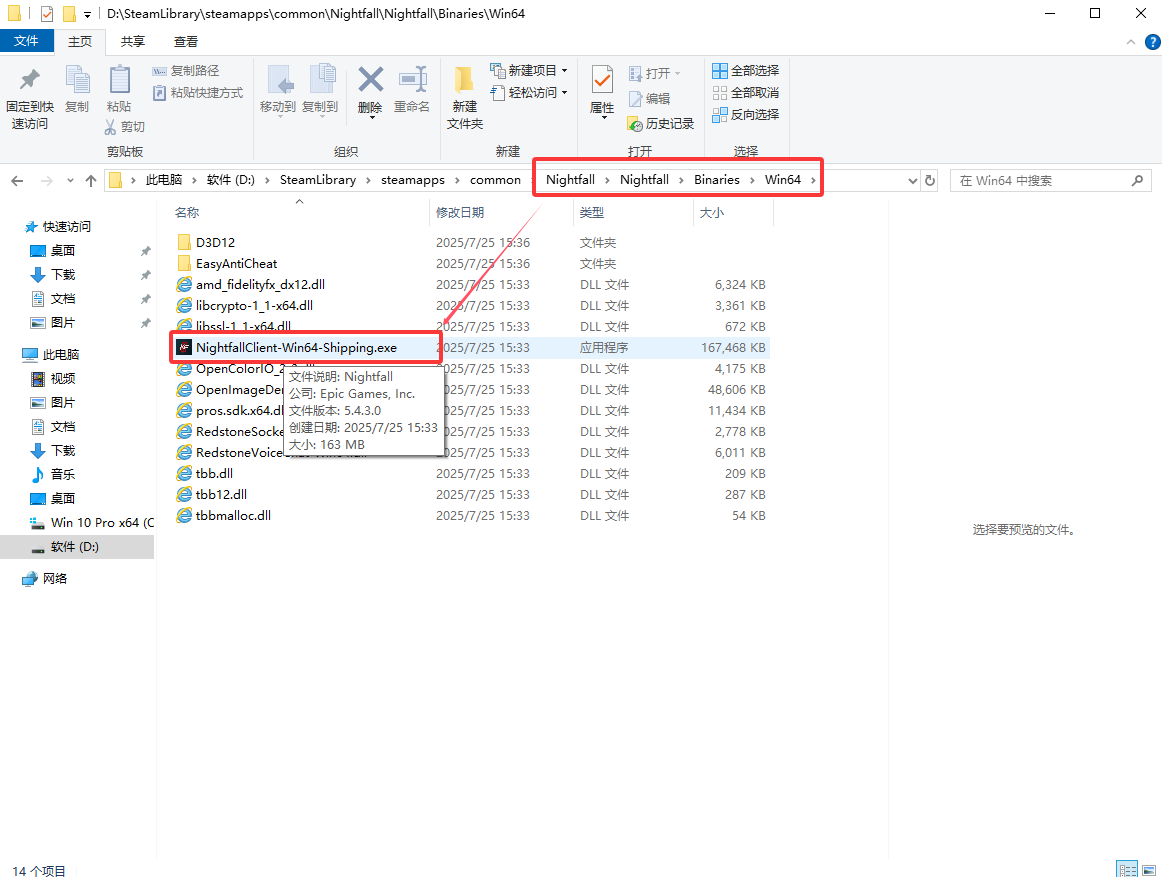Click the steamapps breadcrumb segment
The height and width of the screenshot is (877, 1162).
(413, 180)
